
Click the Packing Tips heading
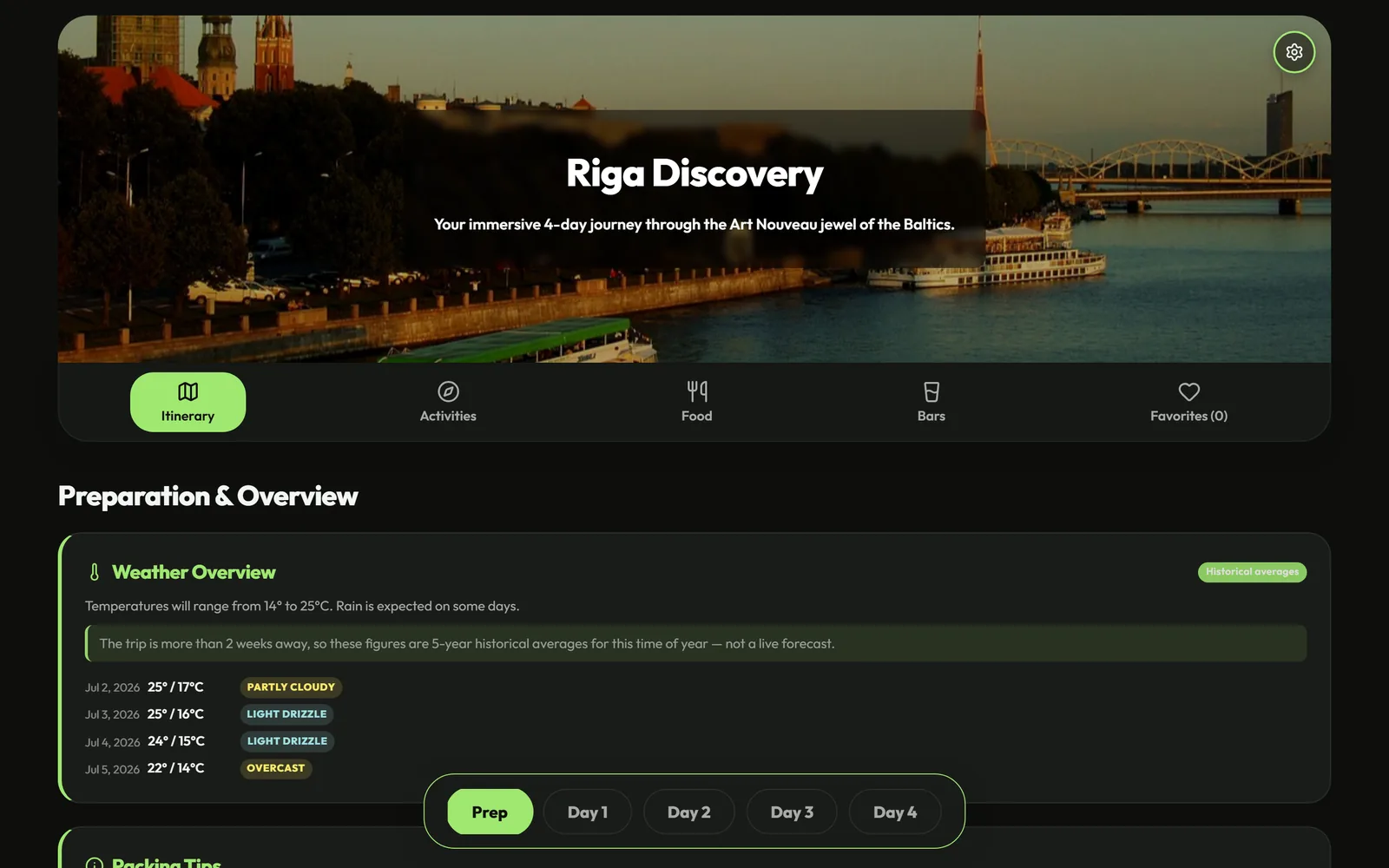coord(167,863)
